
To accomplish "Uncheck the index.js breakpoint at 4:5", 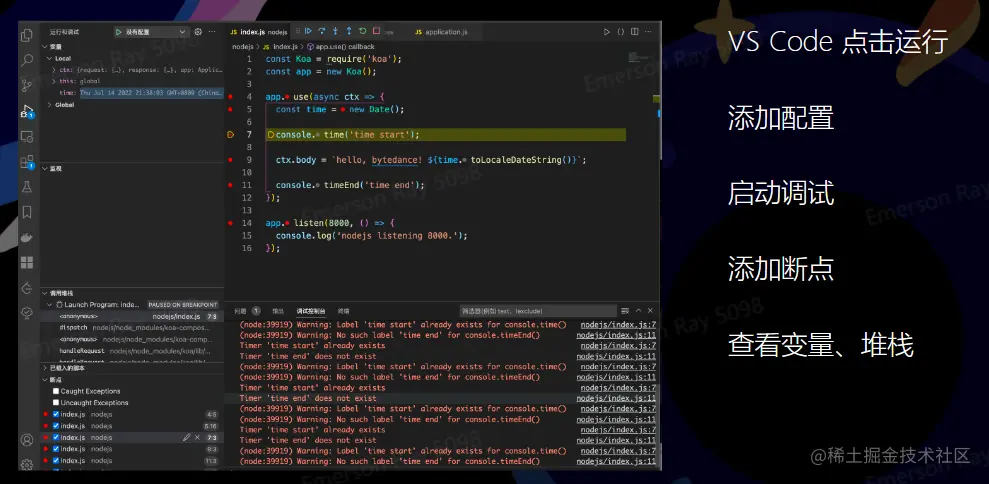I will click(x=56, y=415).
